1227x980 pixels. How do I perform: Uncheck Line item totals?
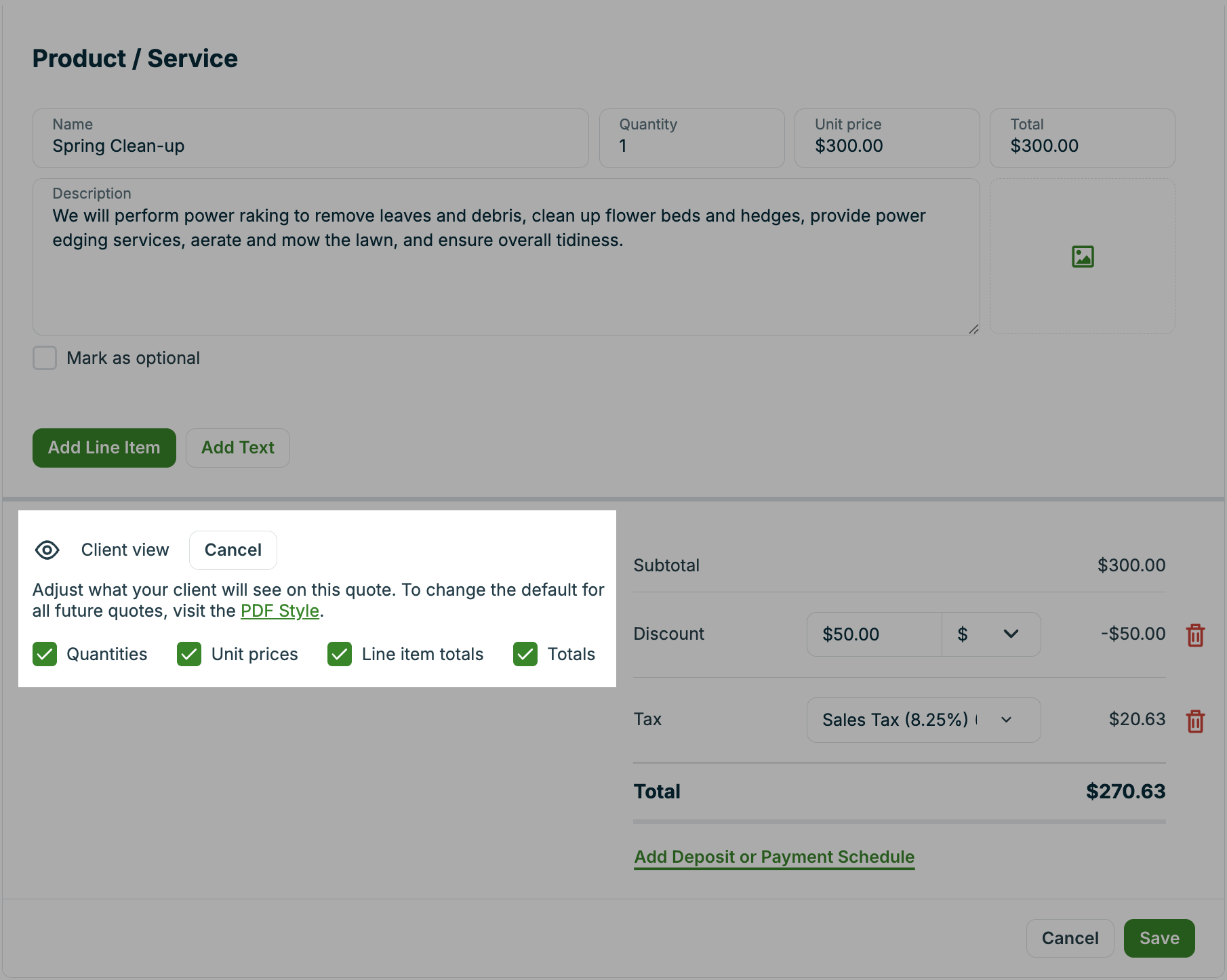pos(340,654)
